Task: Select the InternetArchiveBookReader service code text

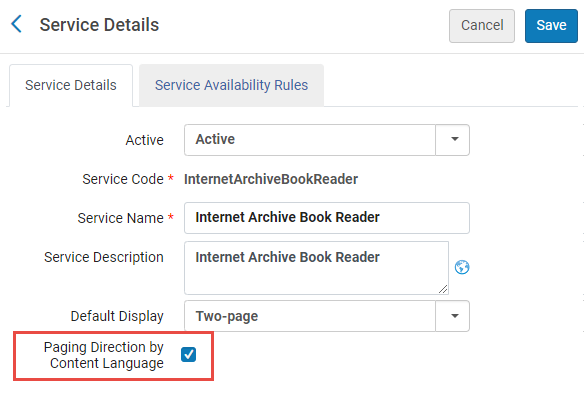Action: click(x=271, y=179)
